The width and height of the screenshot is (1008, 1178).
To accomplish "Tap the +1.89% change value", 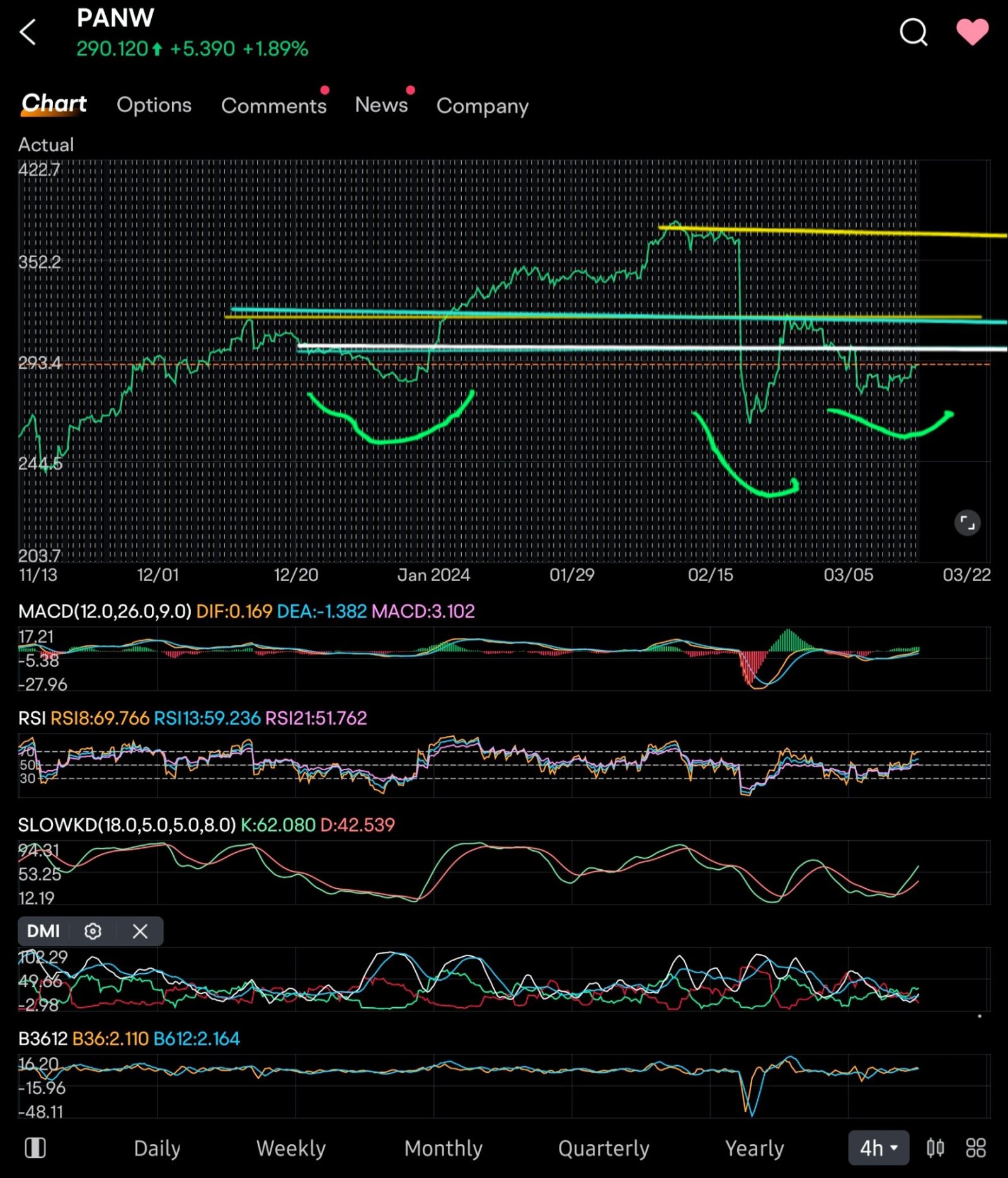I will [275, 49].
